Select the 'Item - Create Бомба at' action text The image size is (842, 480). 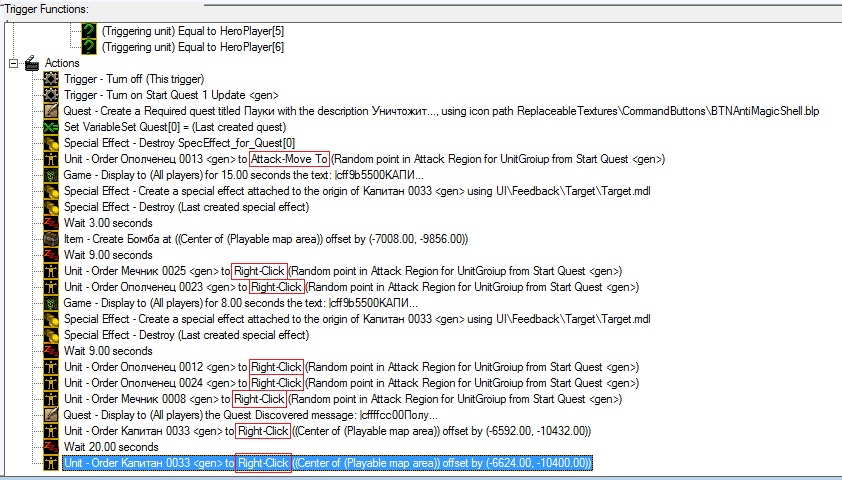[x=266, y=239]
